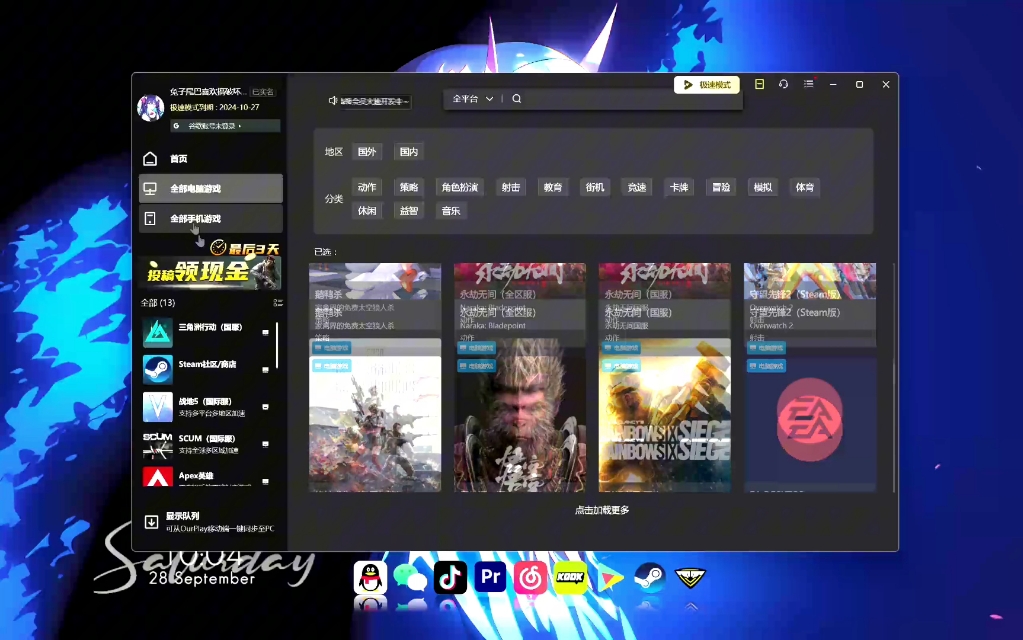Click the sidebar game list scrollbar
The image size is (1023, 640).
(277, 344)
